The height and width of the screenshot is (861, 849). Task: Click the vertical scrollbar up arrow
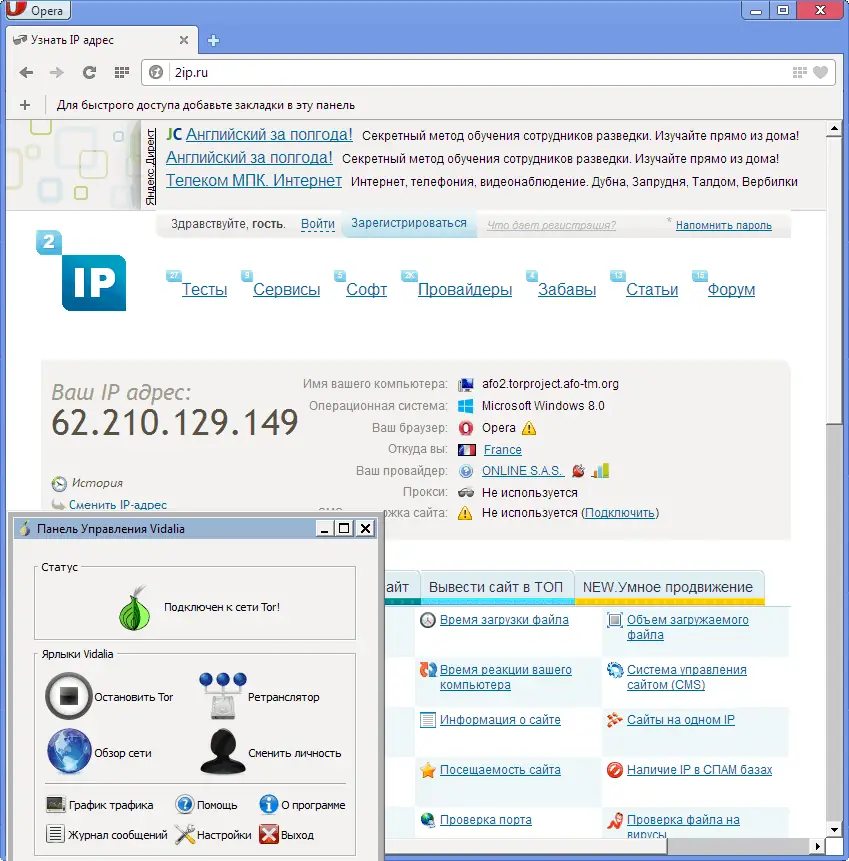pos(834,128)
